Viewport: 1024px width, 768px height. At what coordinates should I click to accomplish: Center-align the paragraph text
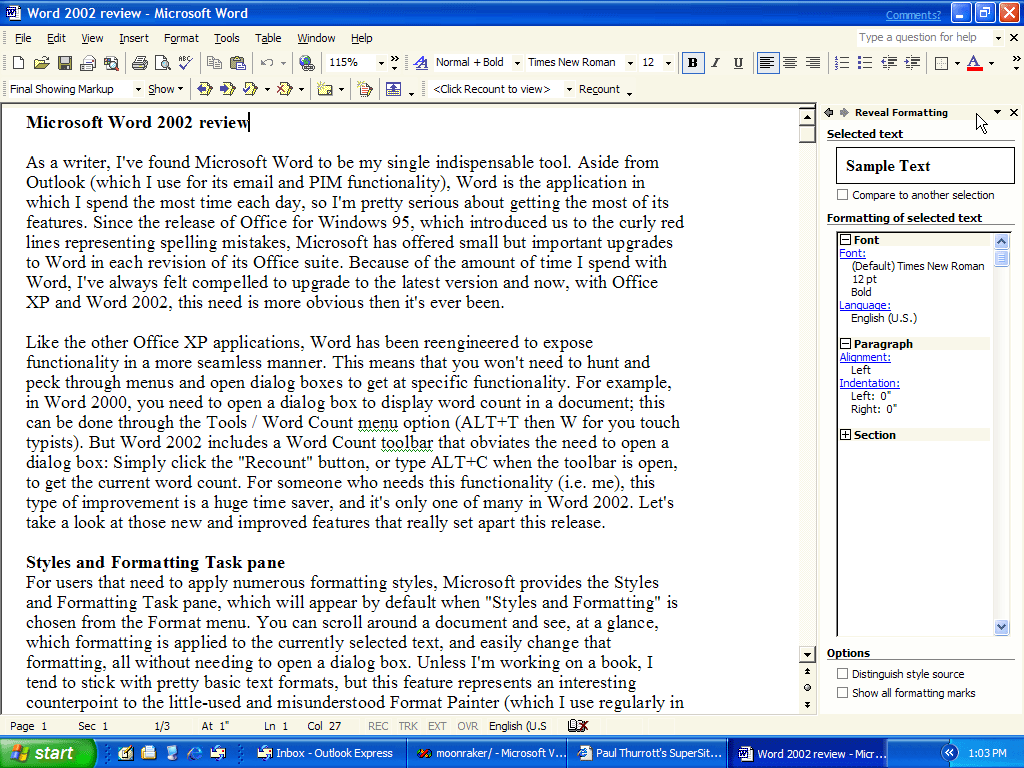click(x=790, y=63)
